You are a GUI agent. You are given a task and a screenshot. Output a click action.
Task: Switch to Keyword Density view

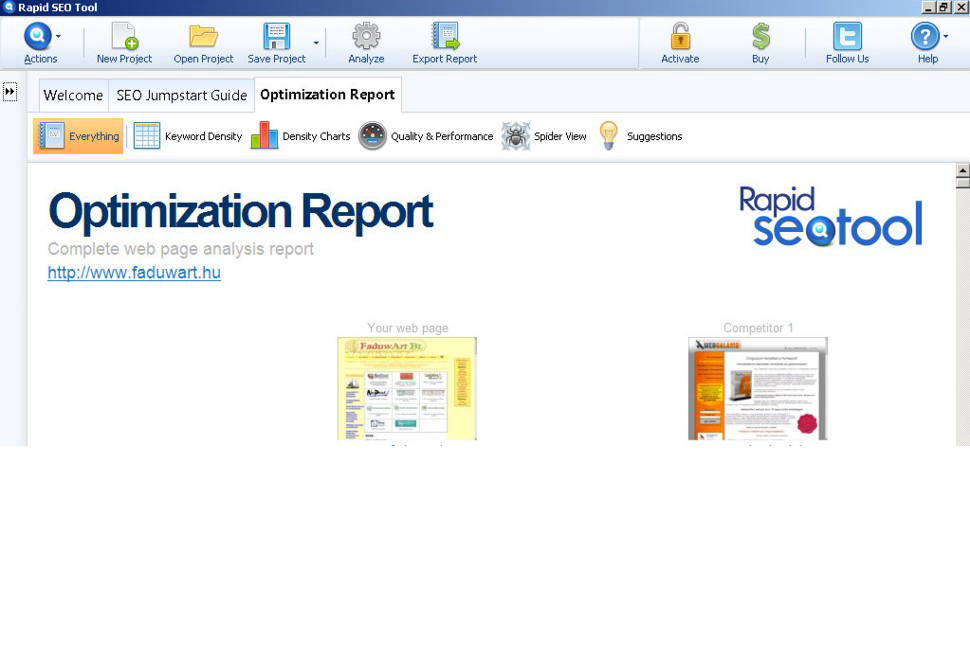coord(147,136)
